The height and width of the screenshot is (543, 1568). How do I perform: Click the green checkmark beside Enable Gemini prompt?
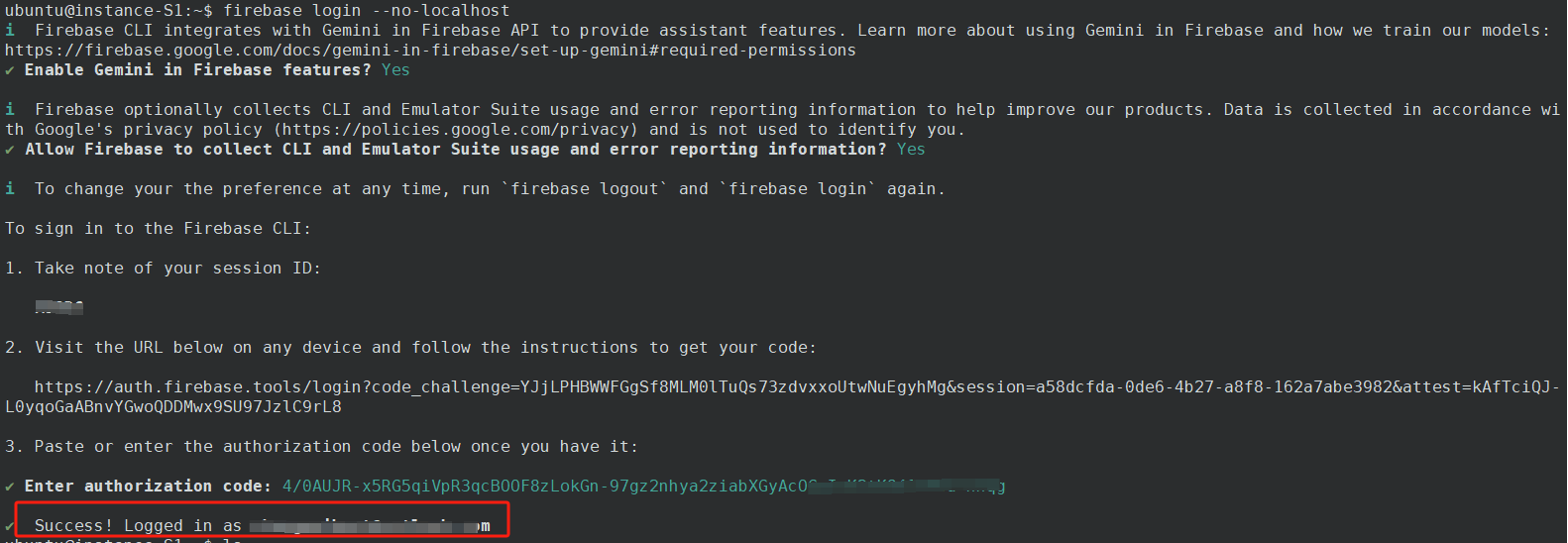10,70
